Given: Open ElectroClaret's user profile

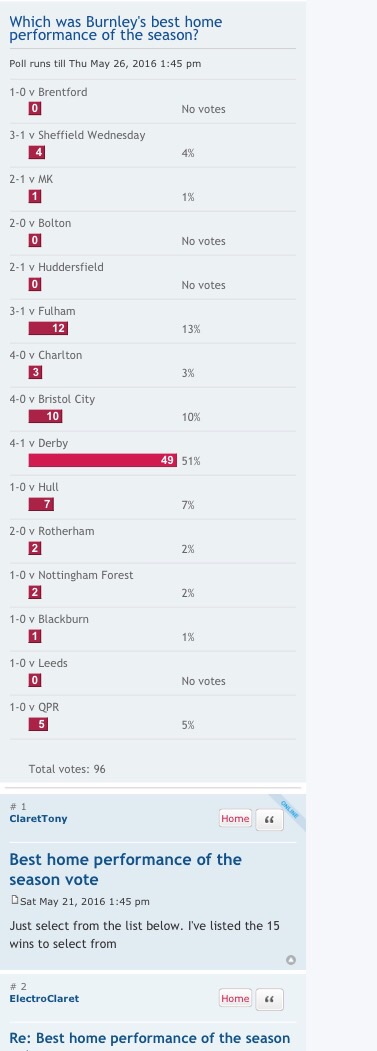Looking at the screenshot, I should tap(44, 998).
